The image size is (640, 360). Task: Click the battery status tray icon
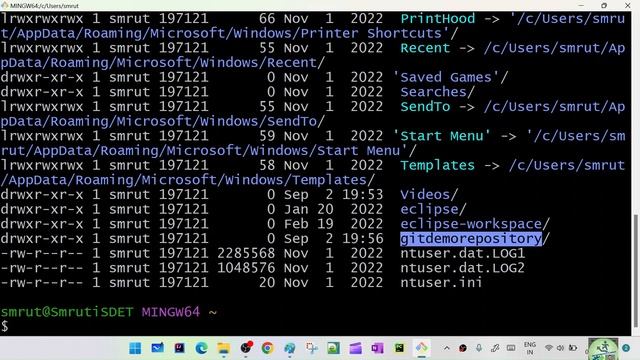(573, 348)
